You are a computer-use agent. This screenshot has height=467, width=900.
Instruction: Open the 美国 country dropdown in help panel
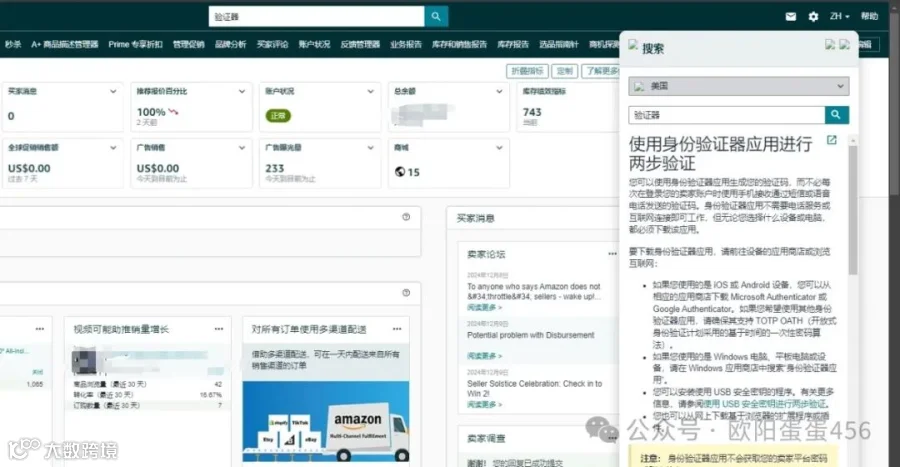738,86
